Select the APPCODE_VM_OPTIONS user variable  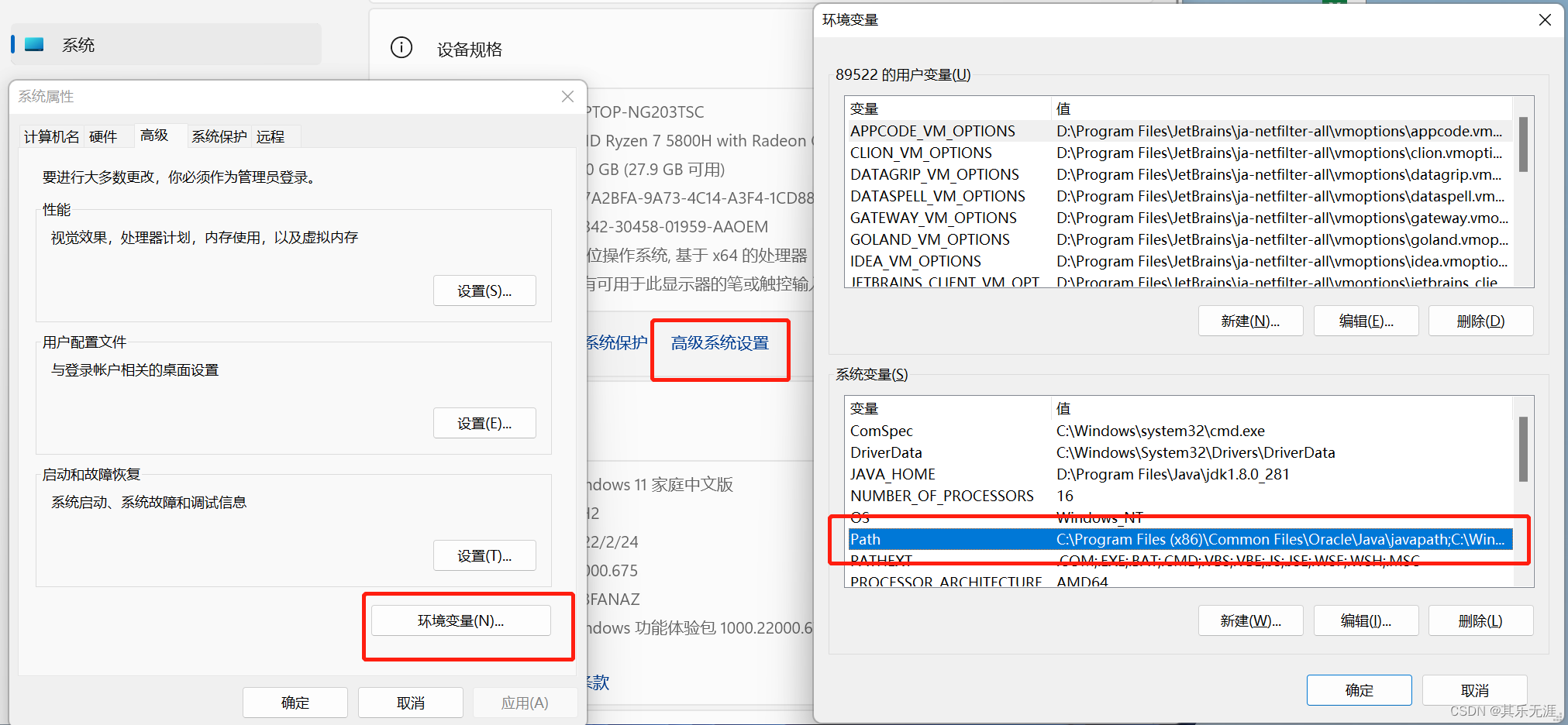[1180, 131]
